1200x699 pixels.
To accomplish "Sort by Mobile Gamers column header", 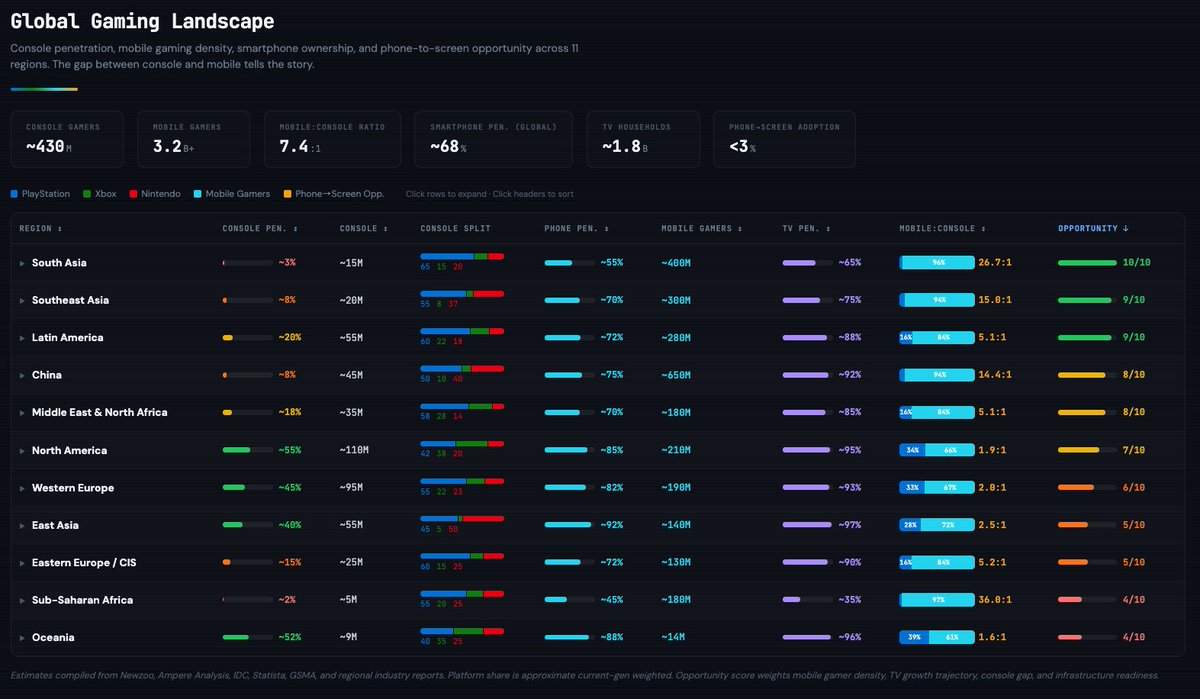I will click(702, 229).
